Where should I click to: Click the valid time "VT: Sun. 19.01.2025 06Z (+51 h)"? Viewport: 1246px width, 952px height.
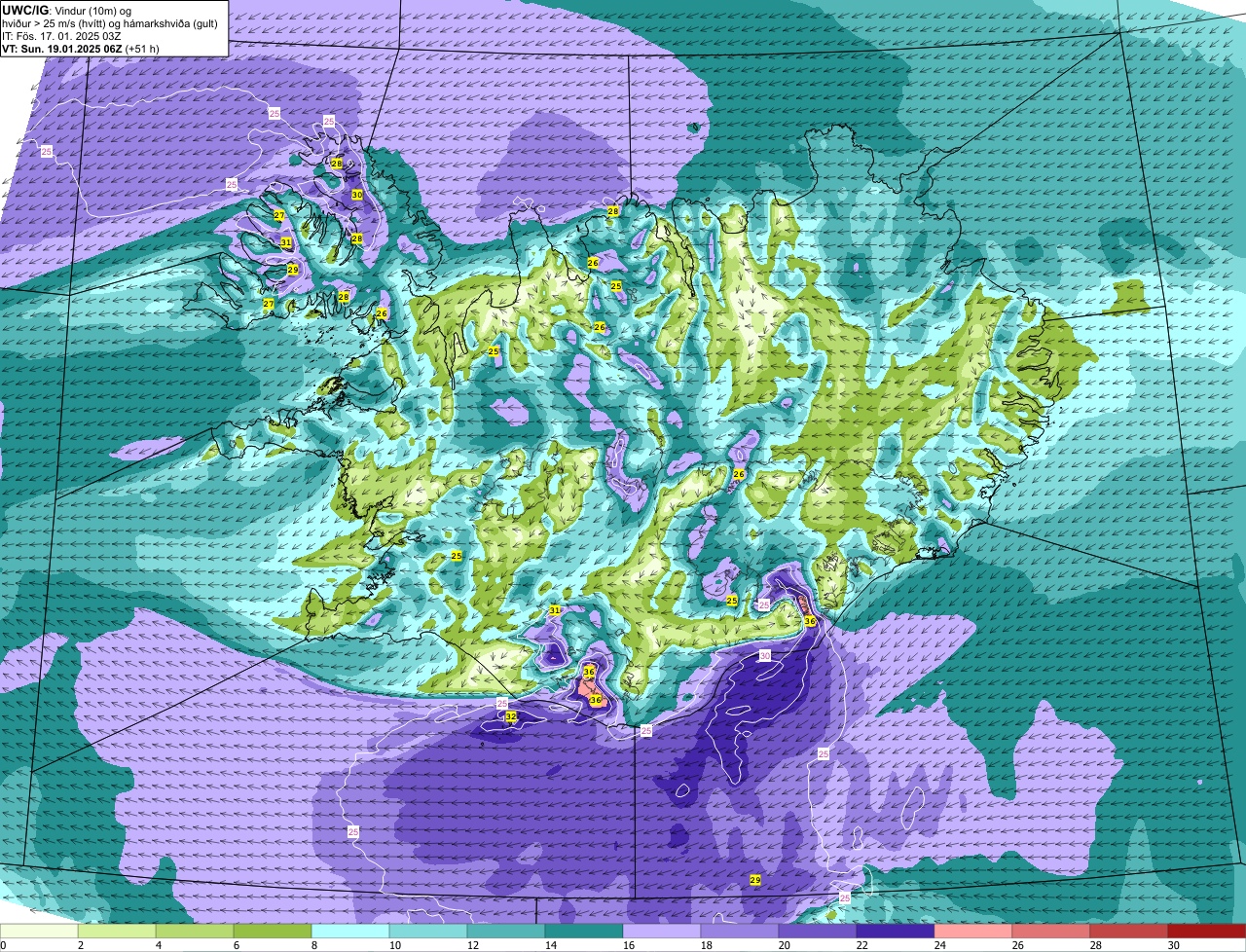point(81,48)
